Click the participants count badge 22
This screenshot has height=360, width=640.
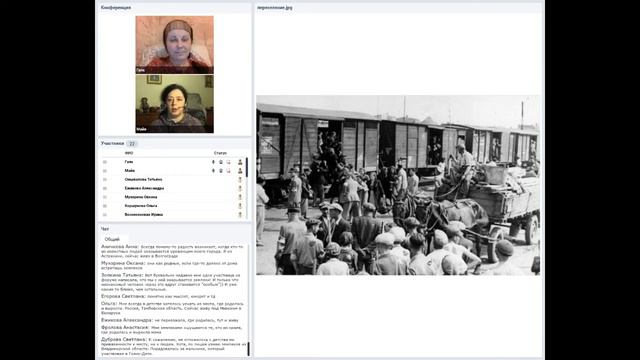(131, 144)
